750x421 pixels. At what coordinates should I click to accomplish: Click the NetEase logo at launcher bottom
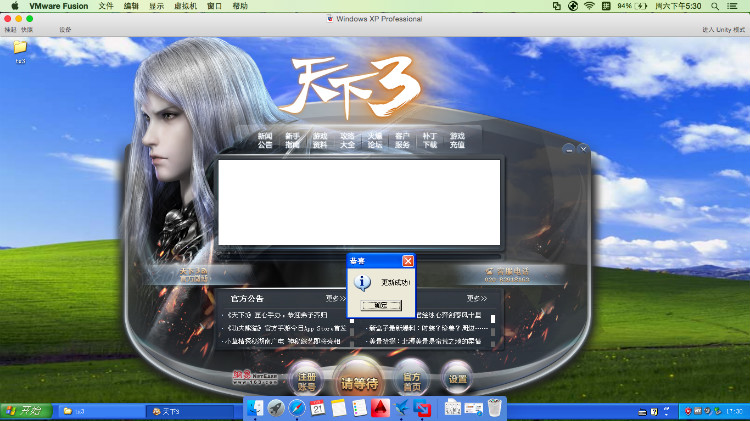click(255, 377)
